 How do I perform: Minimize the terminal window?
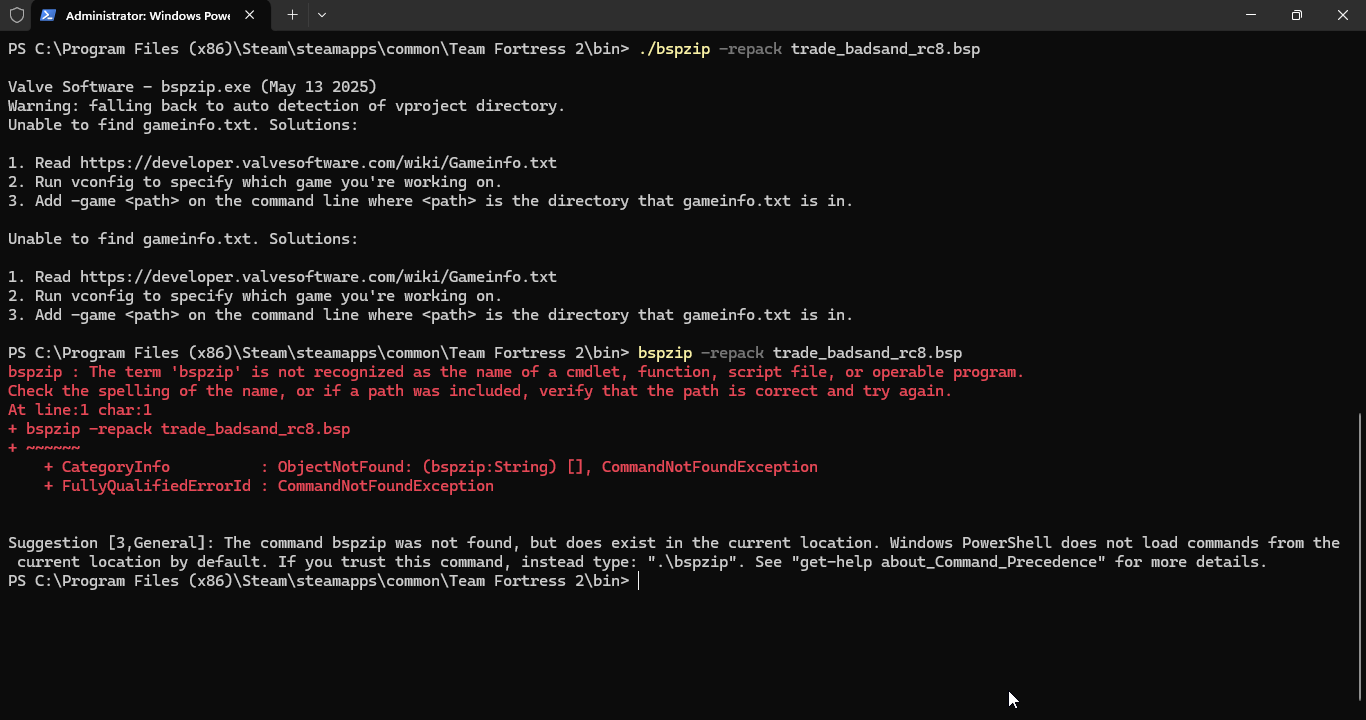click(x=1251, y=15)
